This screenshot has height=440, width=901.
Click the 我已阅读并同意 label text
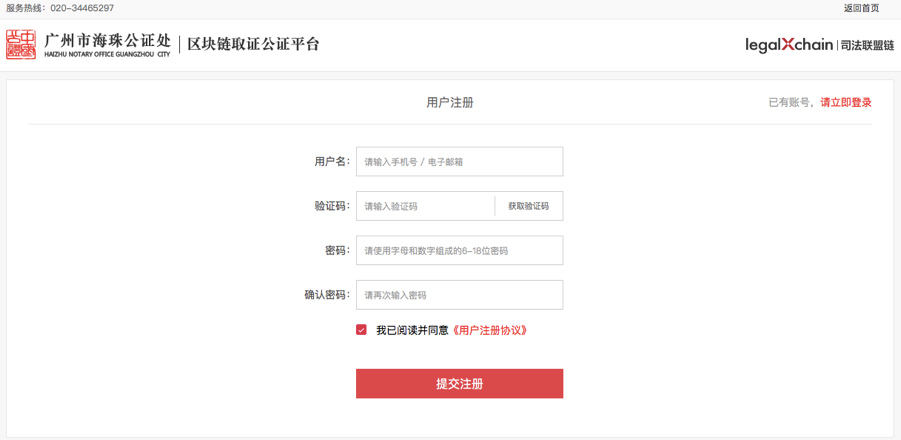click(x=412, y=330)
